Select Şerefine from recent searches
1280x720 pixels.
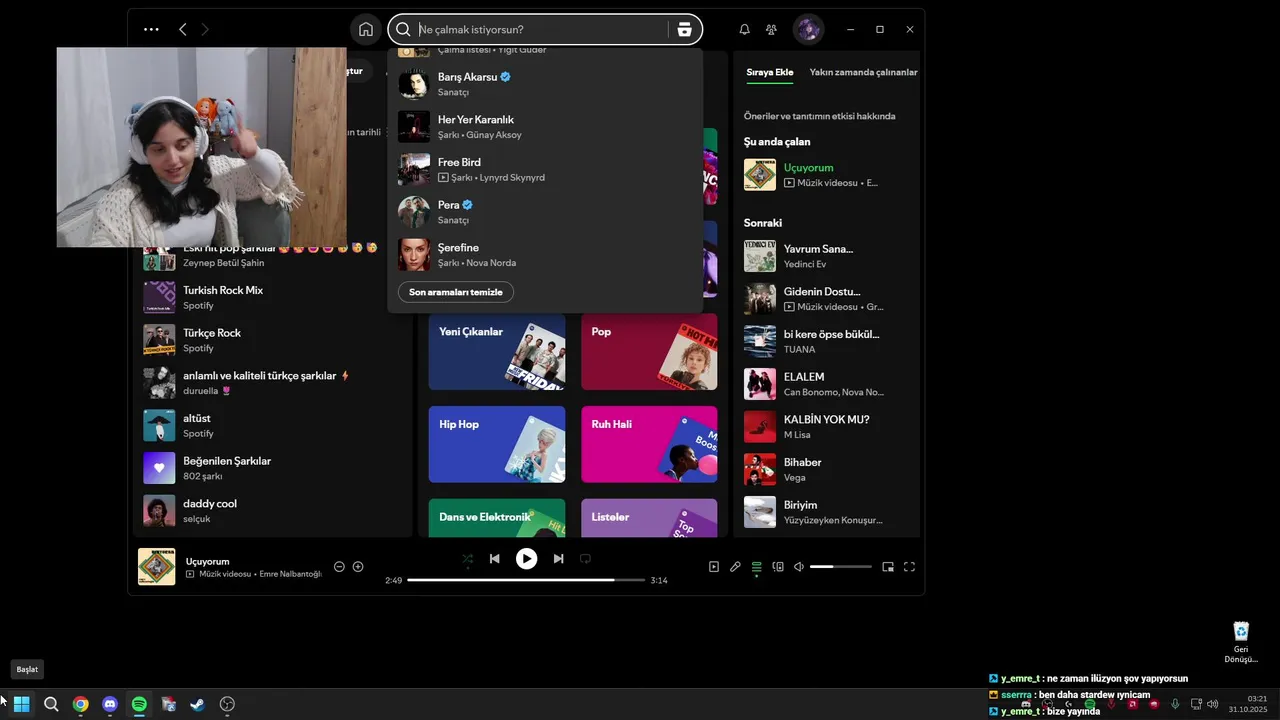pos(545,255)
